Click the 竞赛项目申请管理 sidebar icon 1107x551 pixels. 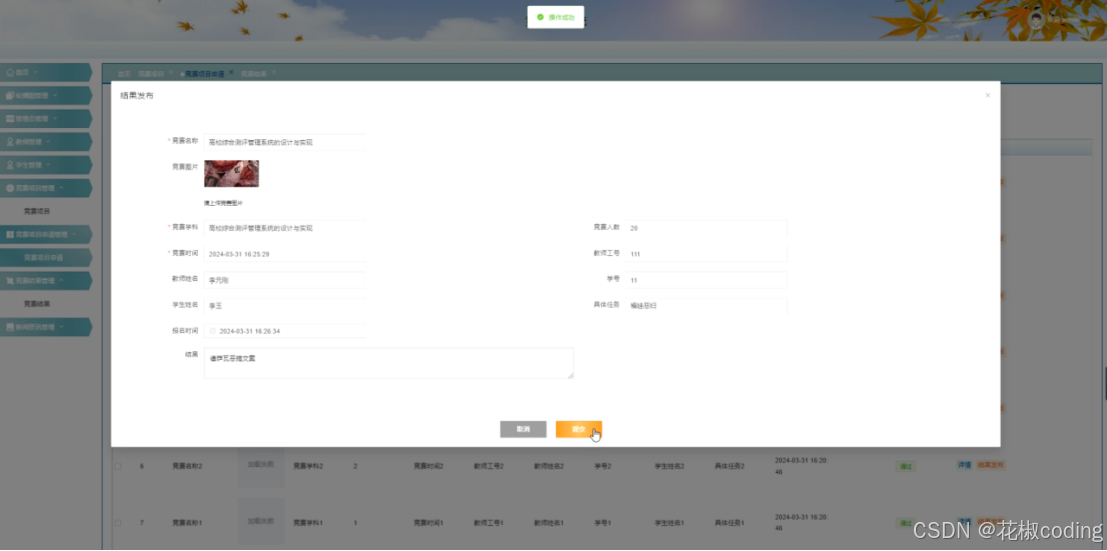[10, 234]
